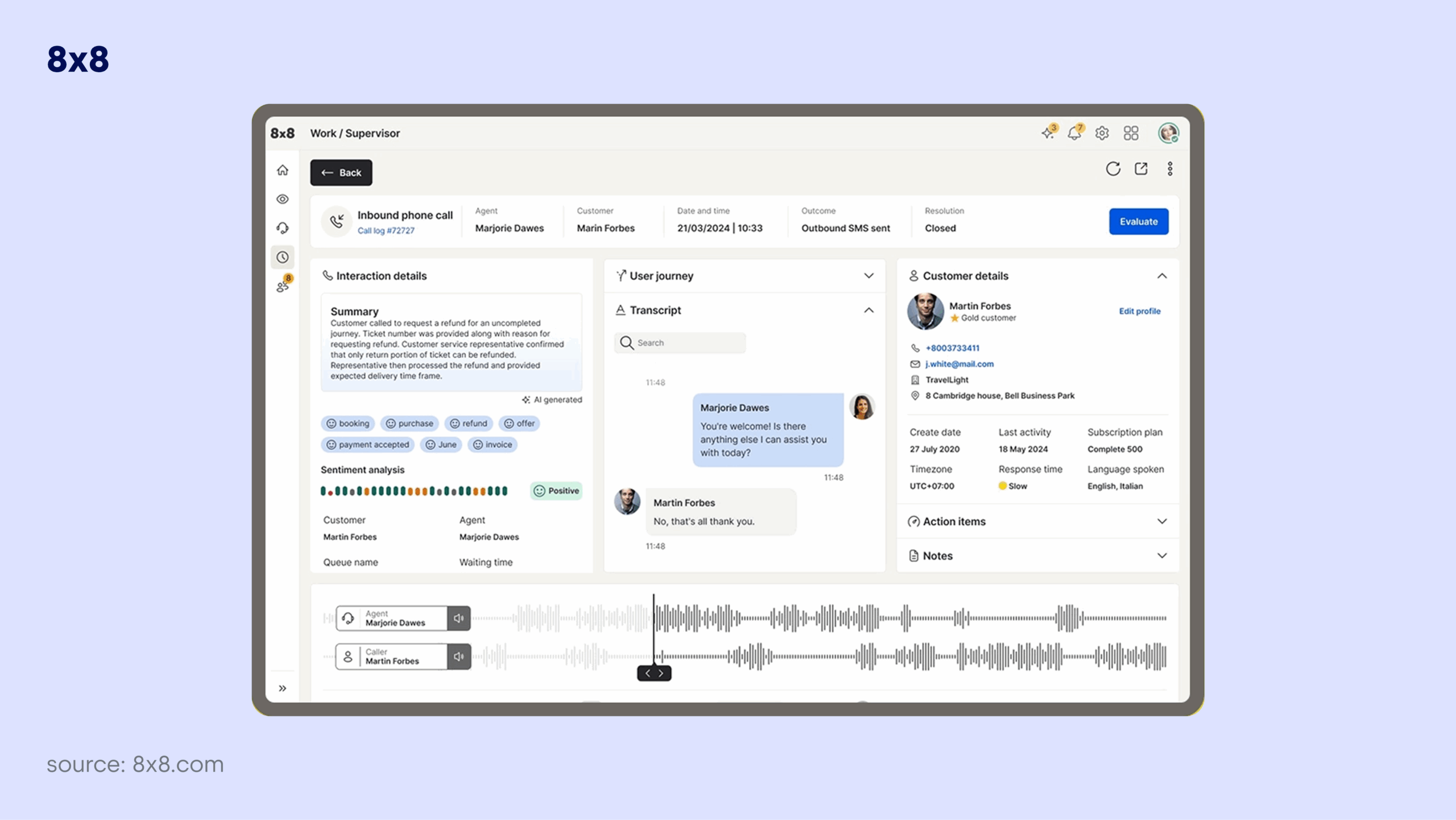Open the eye monitoring icon in sidebar
The height and width of the screenshot is (820, 1456).
click(x=283, y=199)
